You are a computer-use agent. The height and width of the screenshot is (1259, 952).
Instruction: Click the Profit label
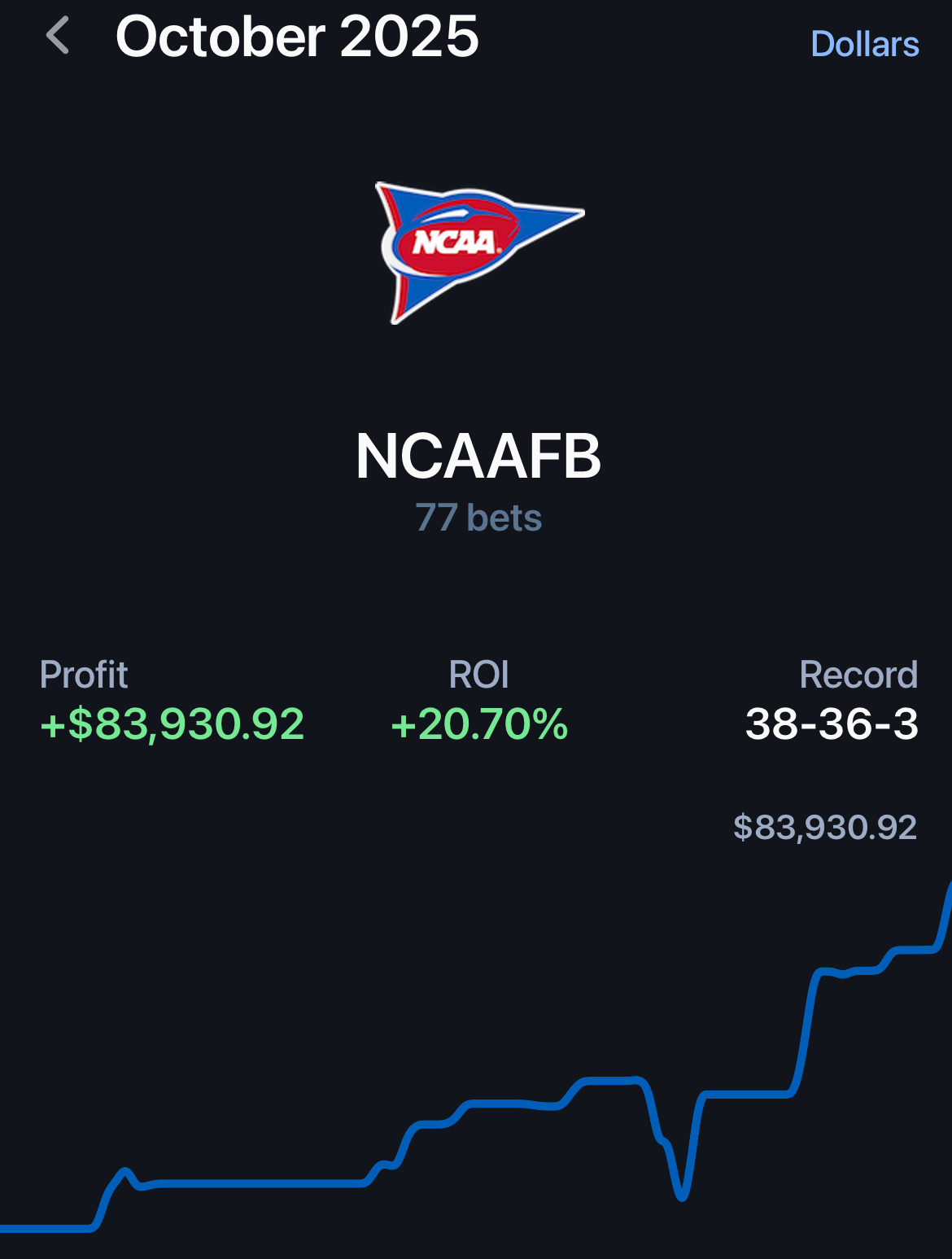tap(84, 675)
